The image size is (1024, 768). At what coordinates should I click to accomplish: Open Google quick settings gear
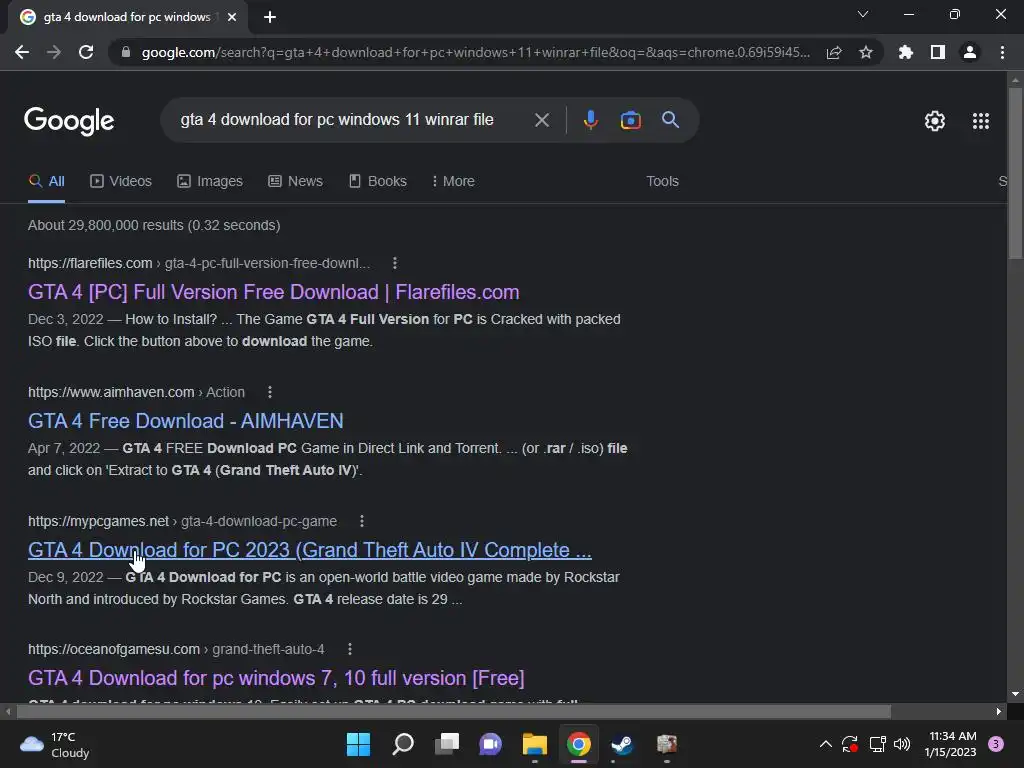(x=935, y=121)
